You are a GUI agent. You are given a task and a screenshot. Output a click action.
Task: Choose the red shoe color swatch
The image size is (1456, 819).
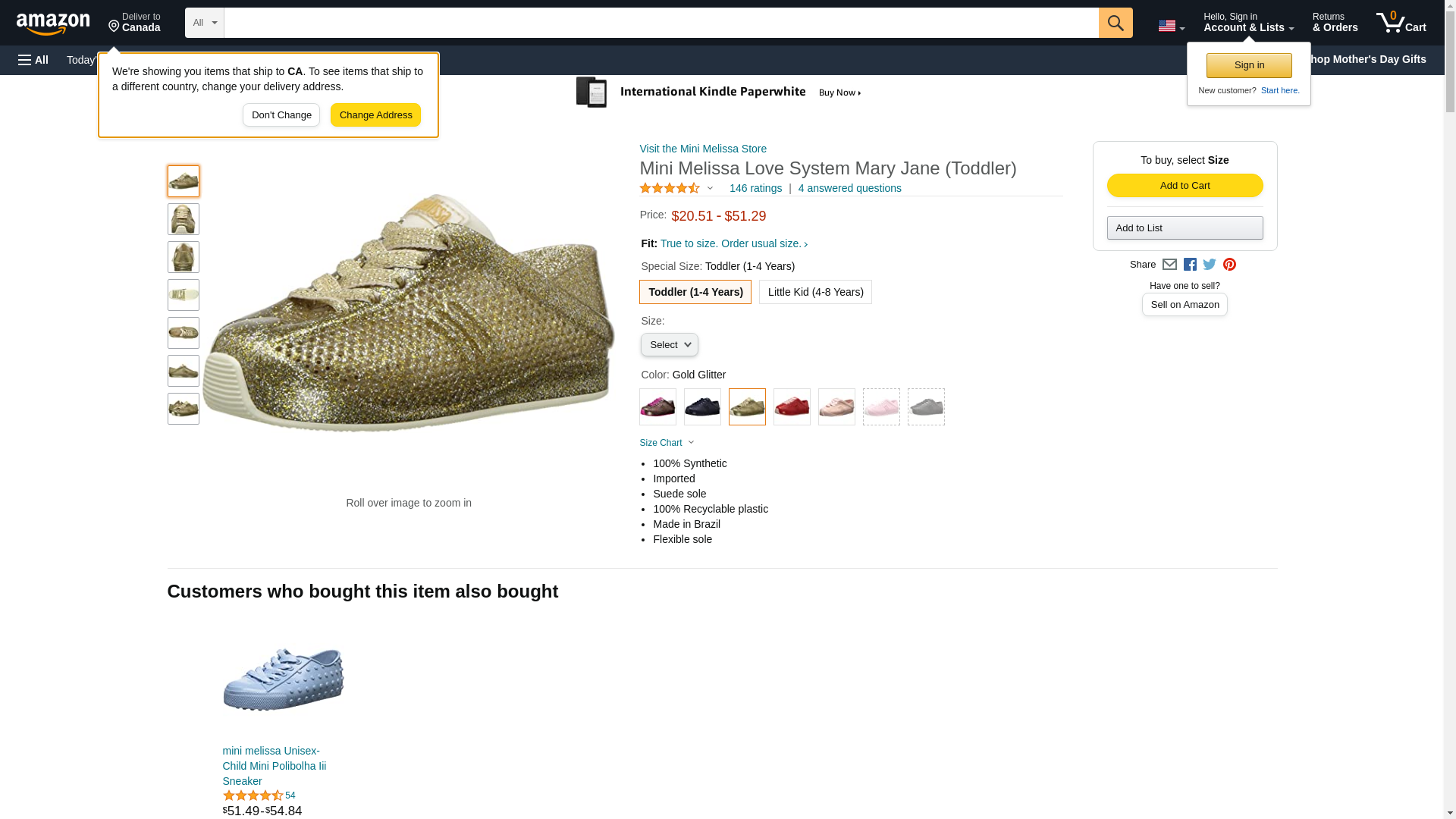(792, 407)
